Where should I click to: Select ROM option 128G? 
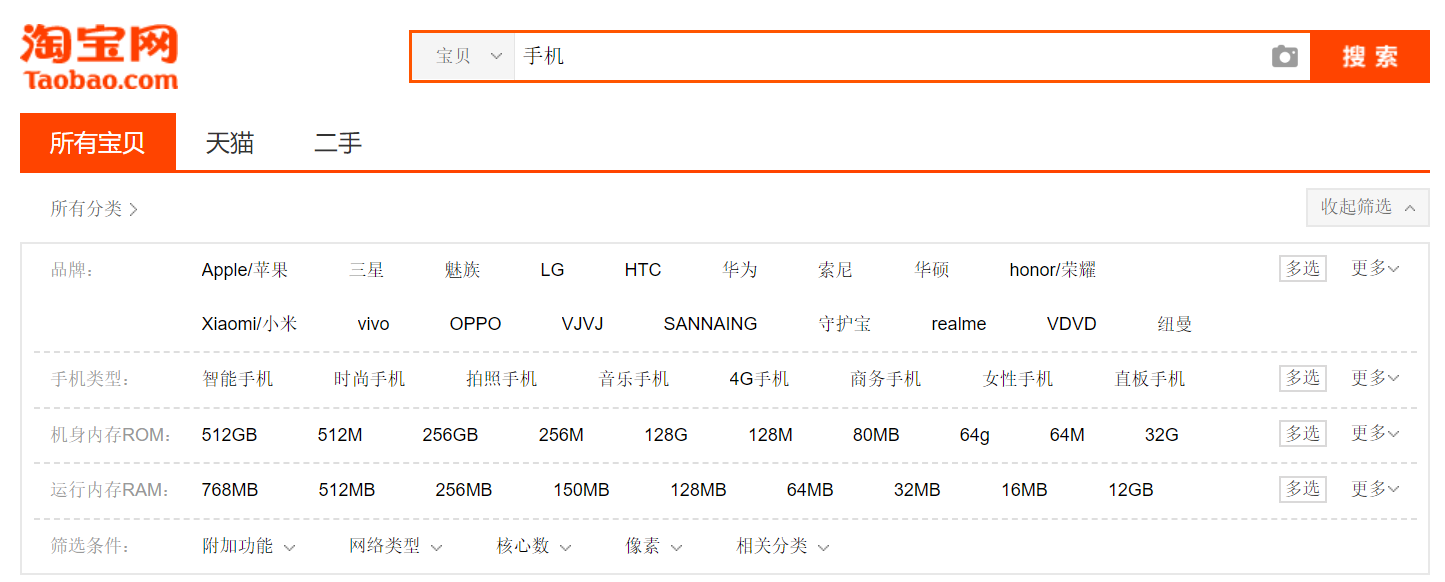click(666, 435)
